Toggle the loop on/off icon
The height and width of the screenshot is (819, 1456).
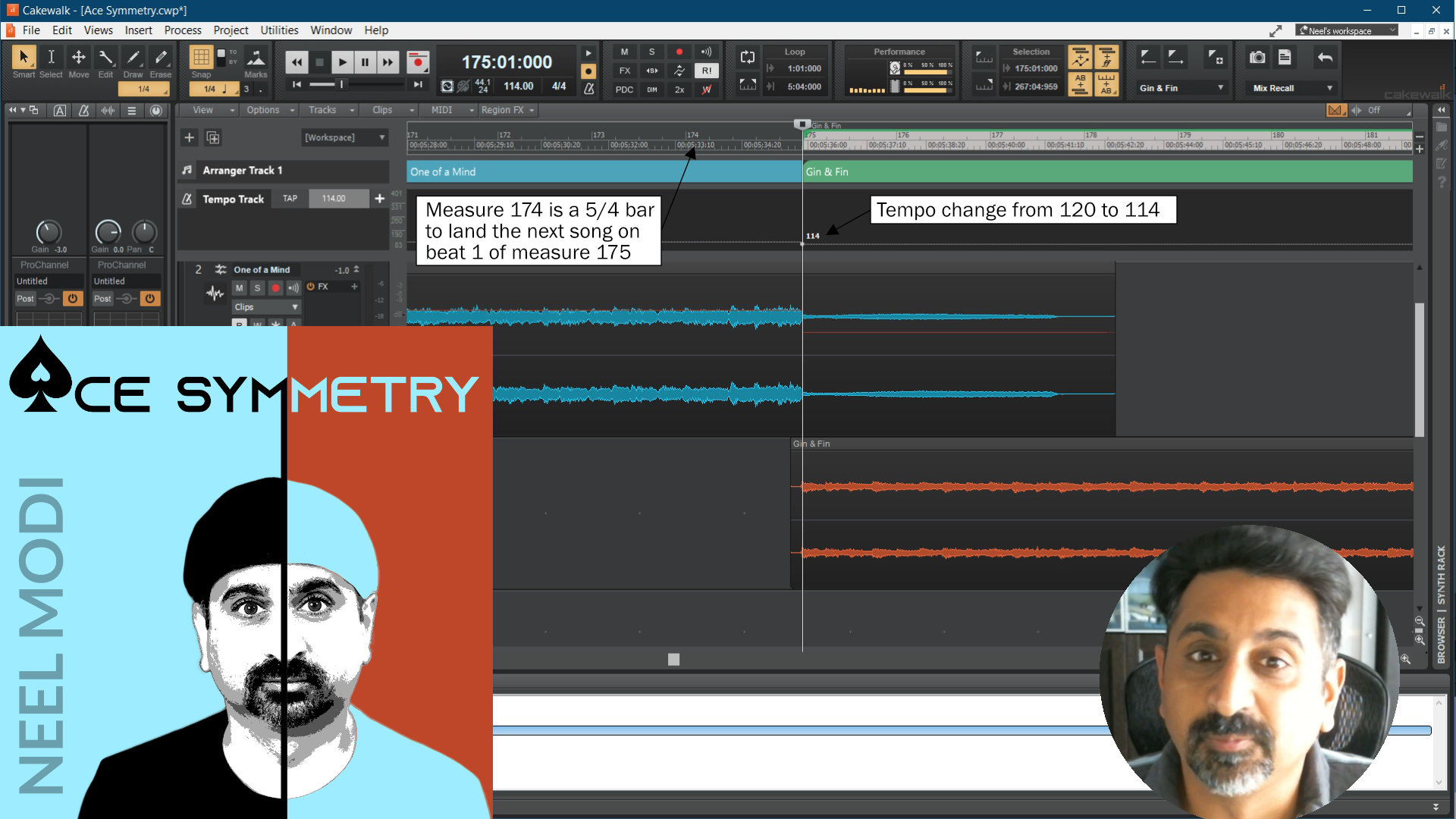(748, 58)
